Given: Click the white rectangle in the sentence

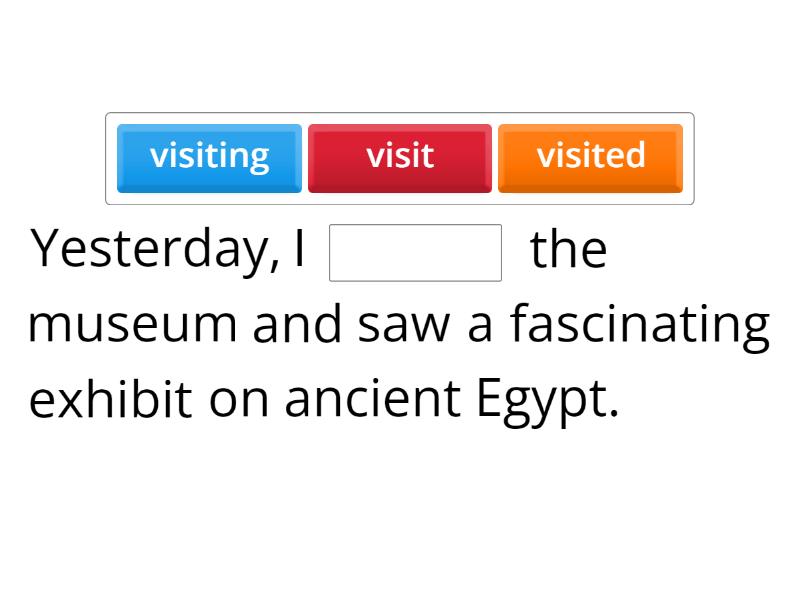Looking at the screenshot, I should 415,252.
